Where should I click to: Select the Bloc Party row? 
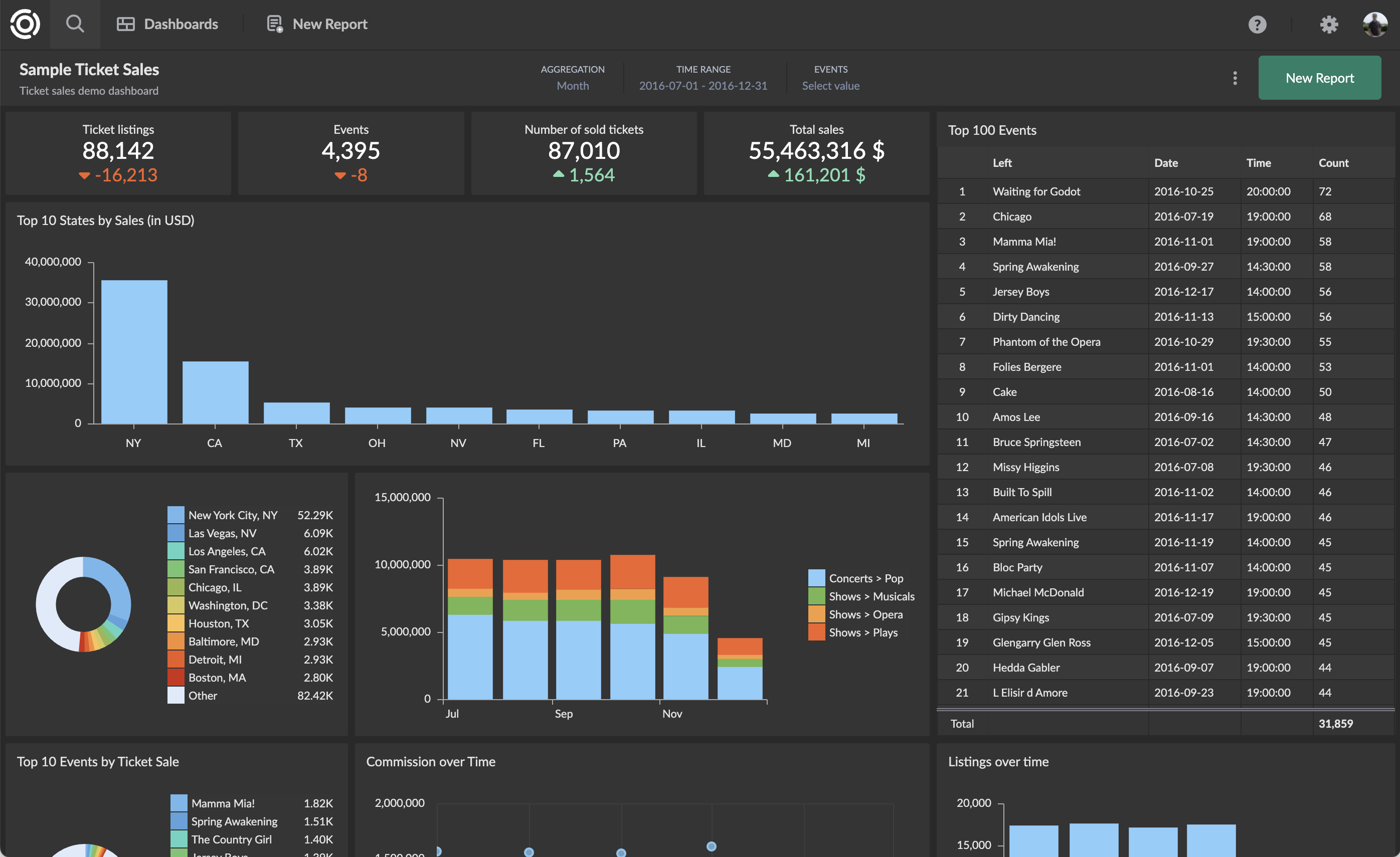[1166, 567]
